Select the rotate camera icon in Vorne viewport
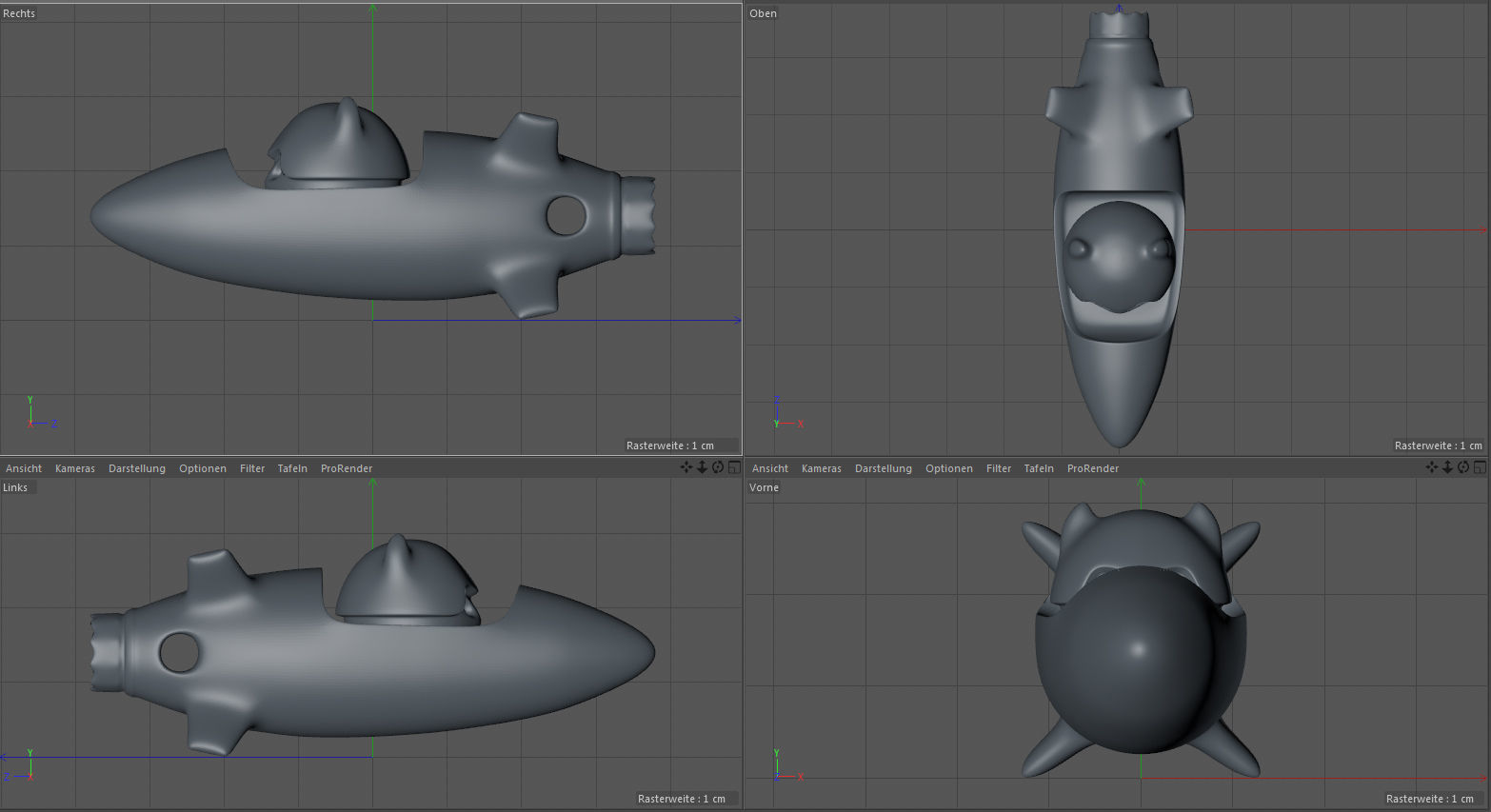Screen dimensions: 1491x812 click(1463, 467)
